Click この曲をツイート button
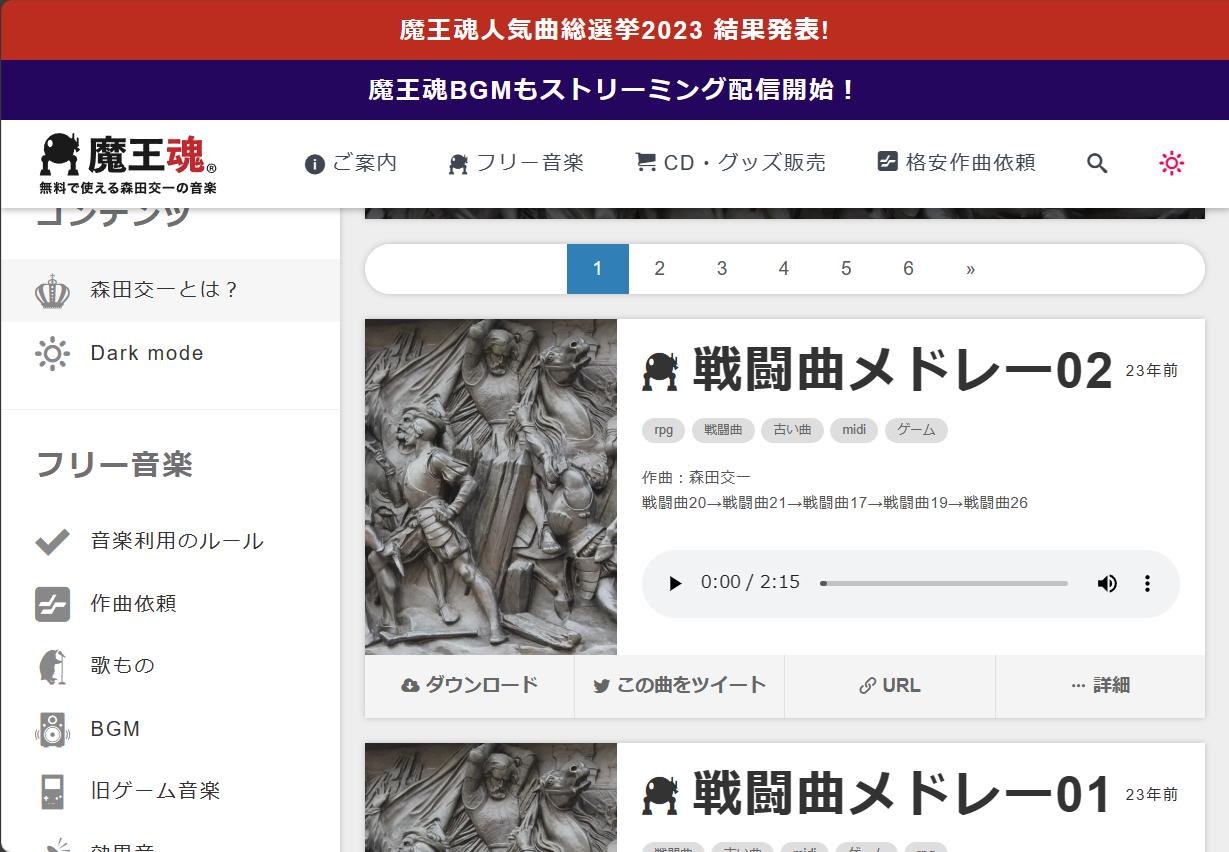 [680, 686]
